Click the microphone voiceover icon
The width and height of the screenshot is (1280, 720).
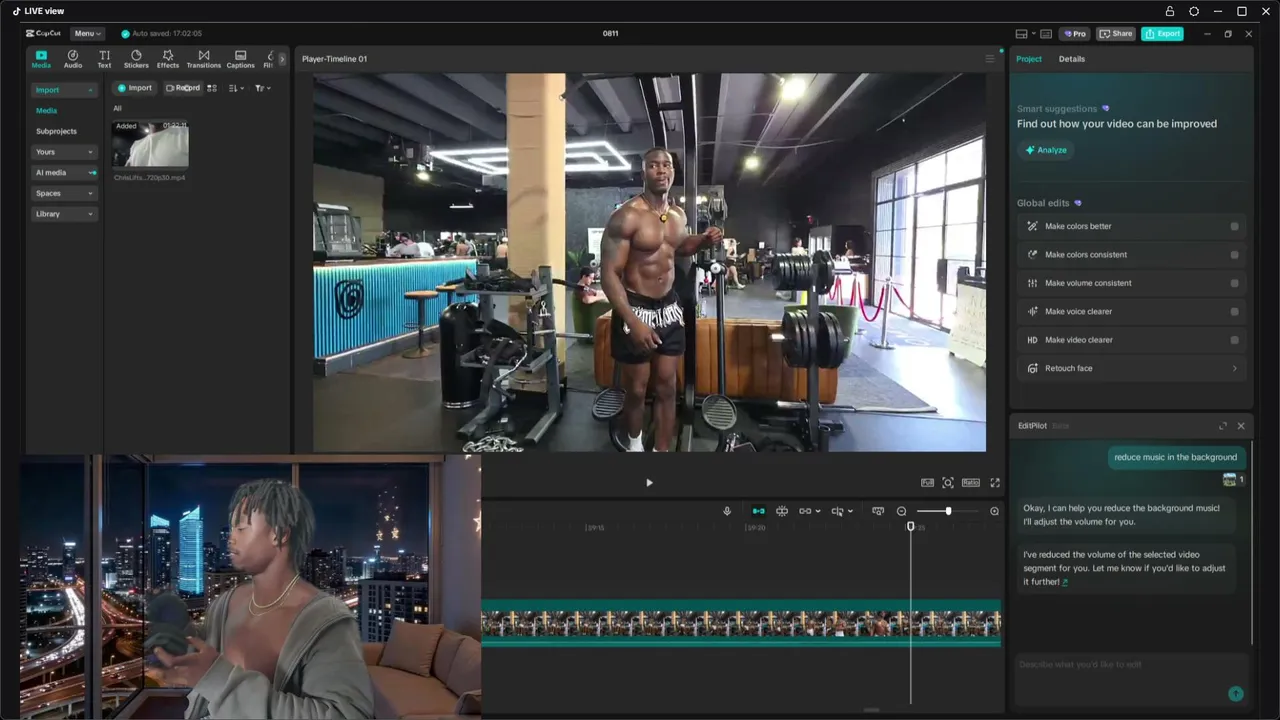pyautogui.click(x=727, y=511)
